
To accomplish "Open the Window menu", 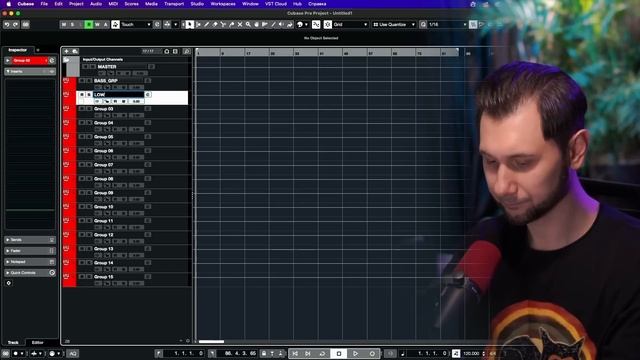I will point(250,4).
